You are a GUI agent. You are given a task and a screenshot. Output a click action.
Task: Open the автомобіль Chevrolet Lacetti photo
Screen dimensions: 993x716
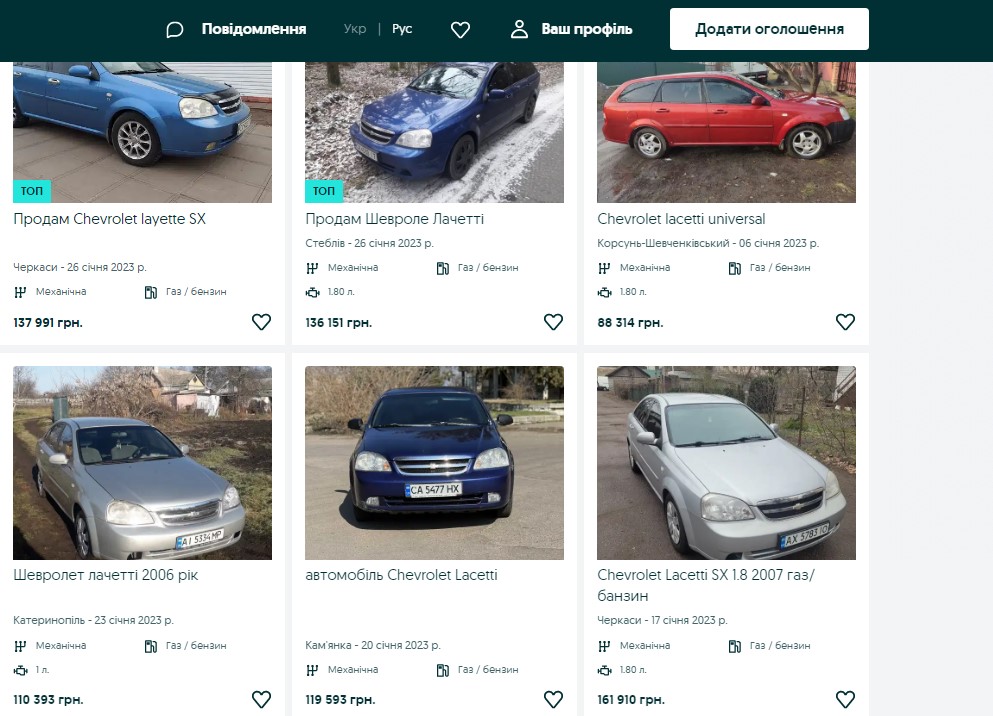[434, 463]
